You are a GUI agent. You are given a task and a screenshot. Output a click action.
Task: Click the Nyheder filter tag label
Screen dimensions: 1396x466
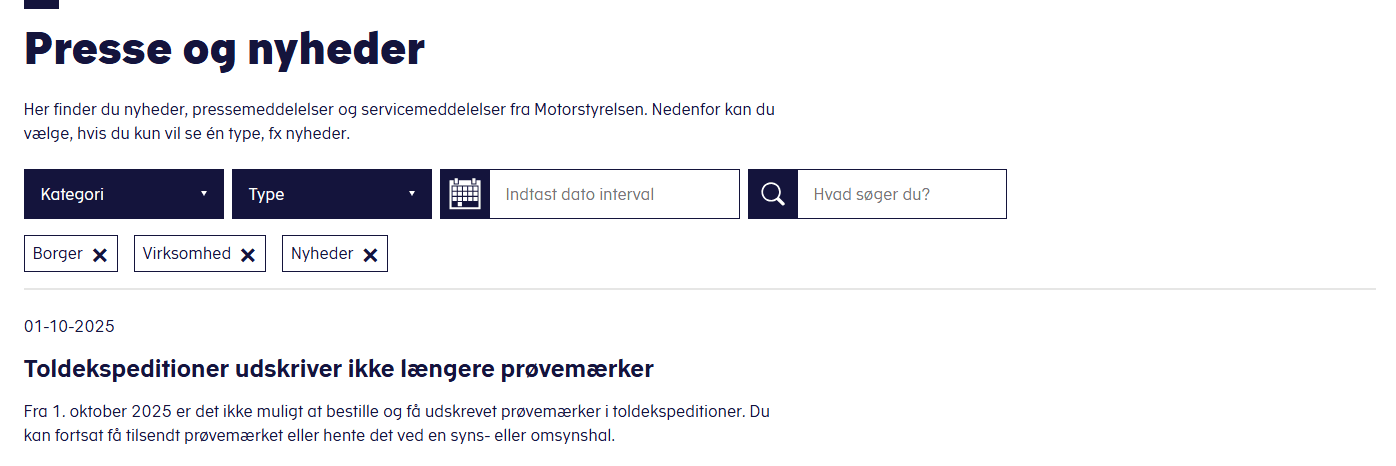point(322,254)
